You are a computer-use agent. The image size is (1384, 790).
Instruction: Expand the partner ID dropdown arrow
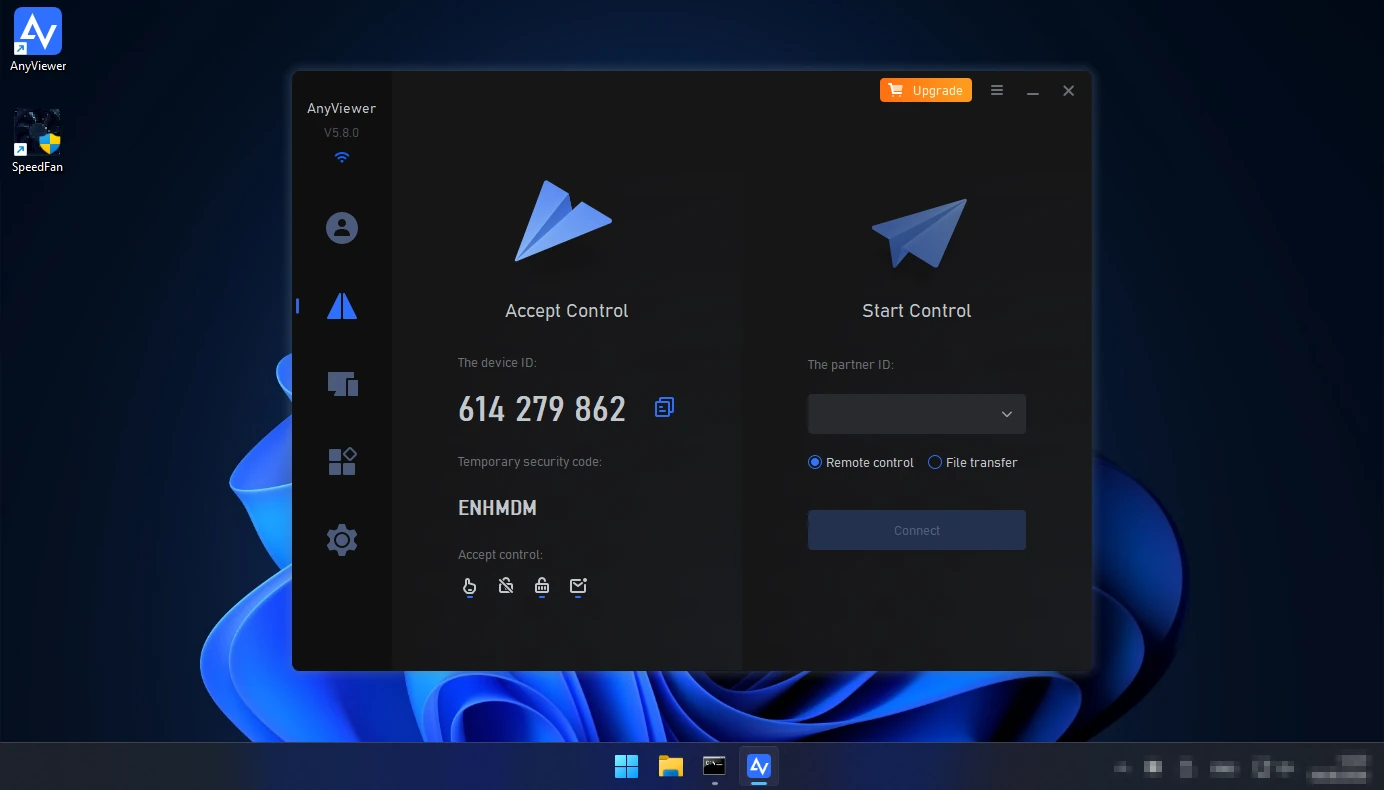coord(1007,414)
